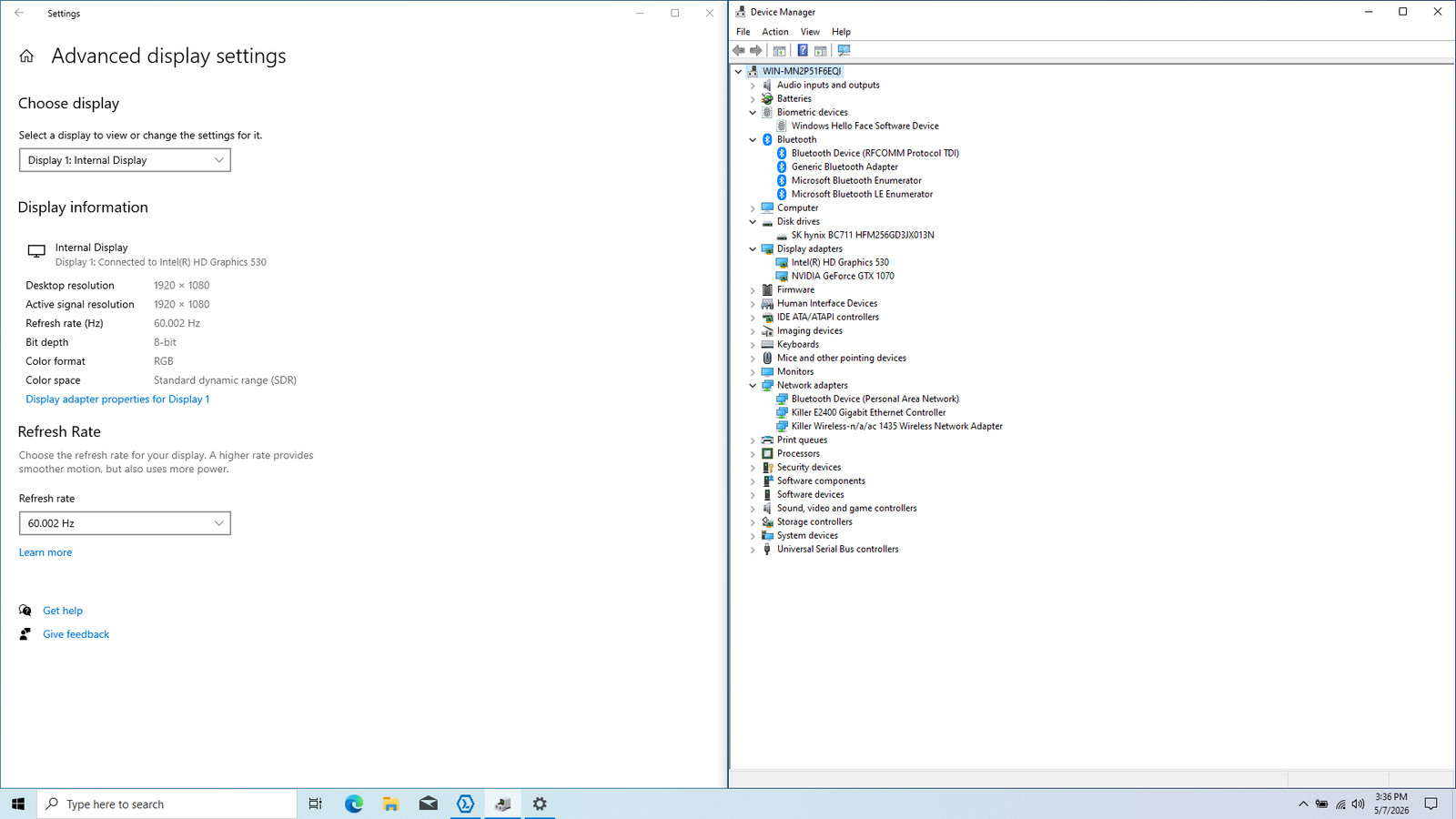Select Intel(R) HD Graphics 530 in device tree
1456x819 pixels.
click(840, 263)
